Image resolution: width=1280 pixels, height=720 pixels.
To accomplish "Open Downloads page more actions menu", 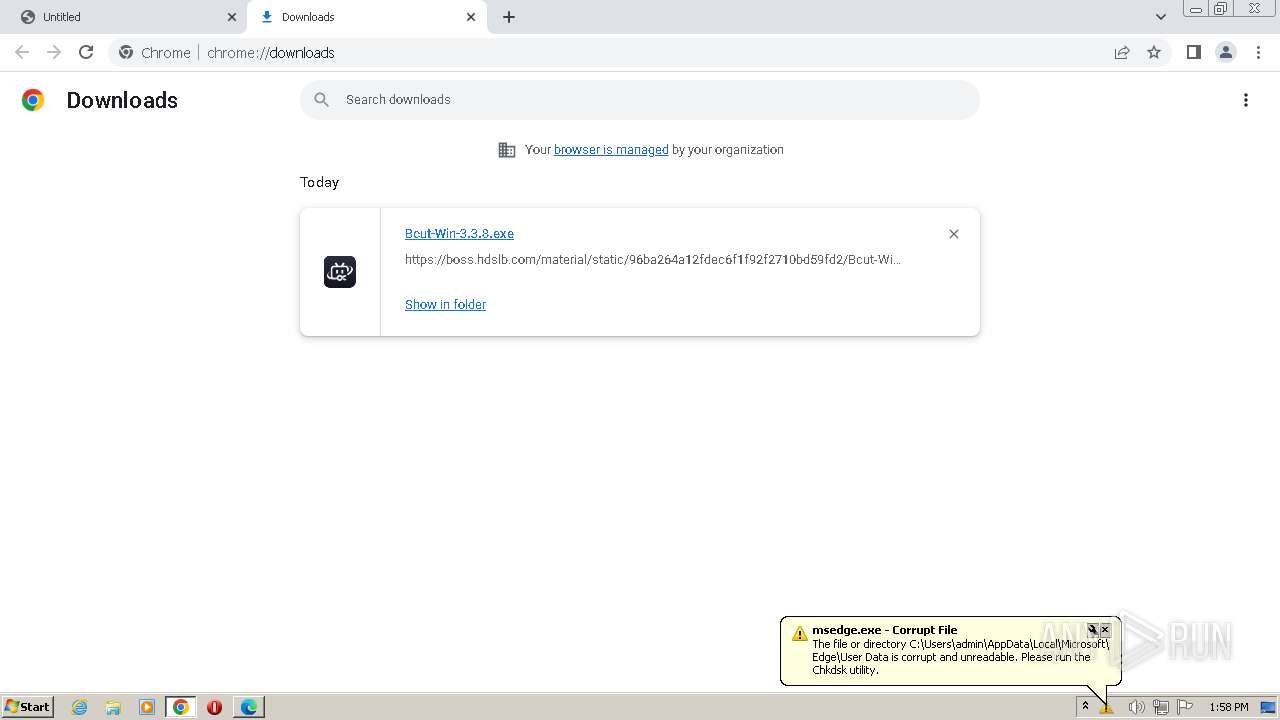I will pyautogui.click(x=1246, y=100).
